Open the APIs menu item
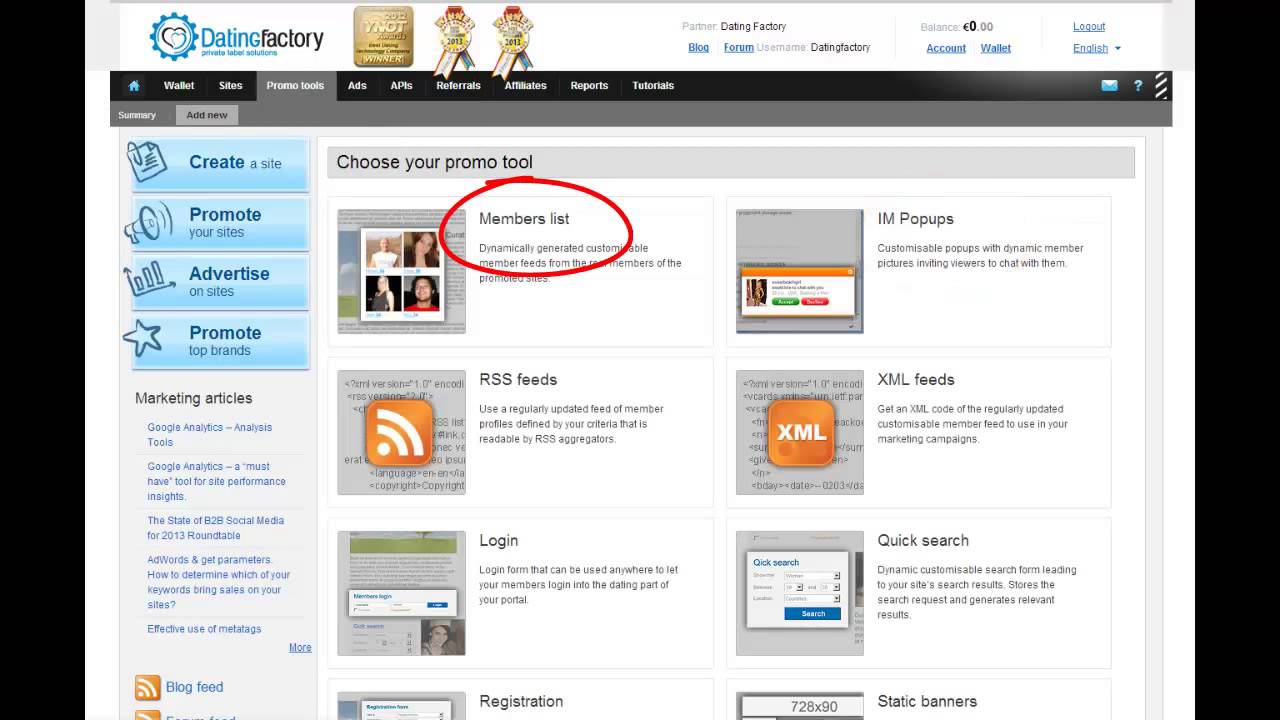Image resolution: width=1280 pixels, height=720 pixels. 402,86
